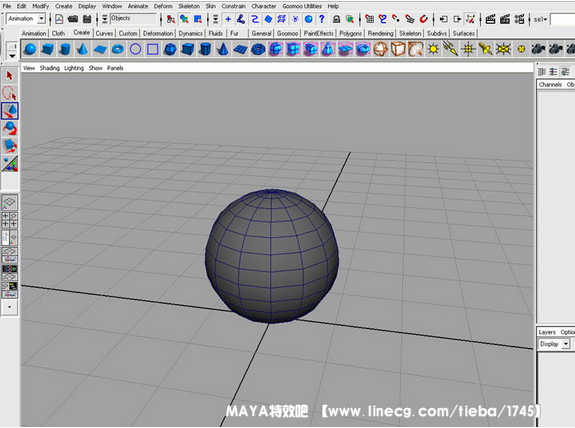Activate the Lasso selection tool
Image resolution: width=575 pixels, height=428 pixels.
coord(10,93)
